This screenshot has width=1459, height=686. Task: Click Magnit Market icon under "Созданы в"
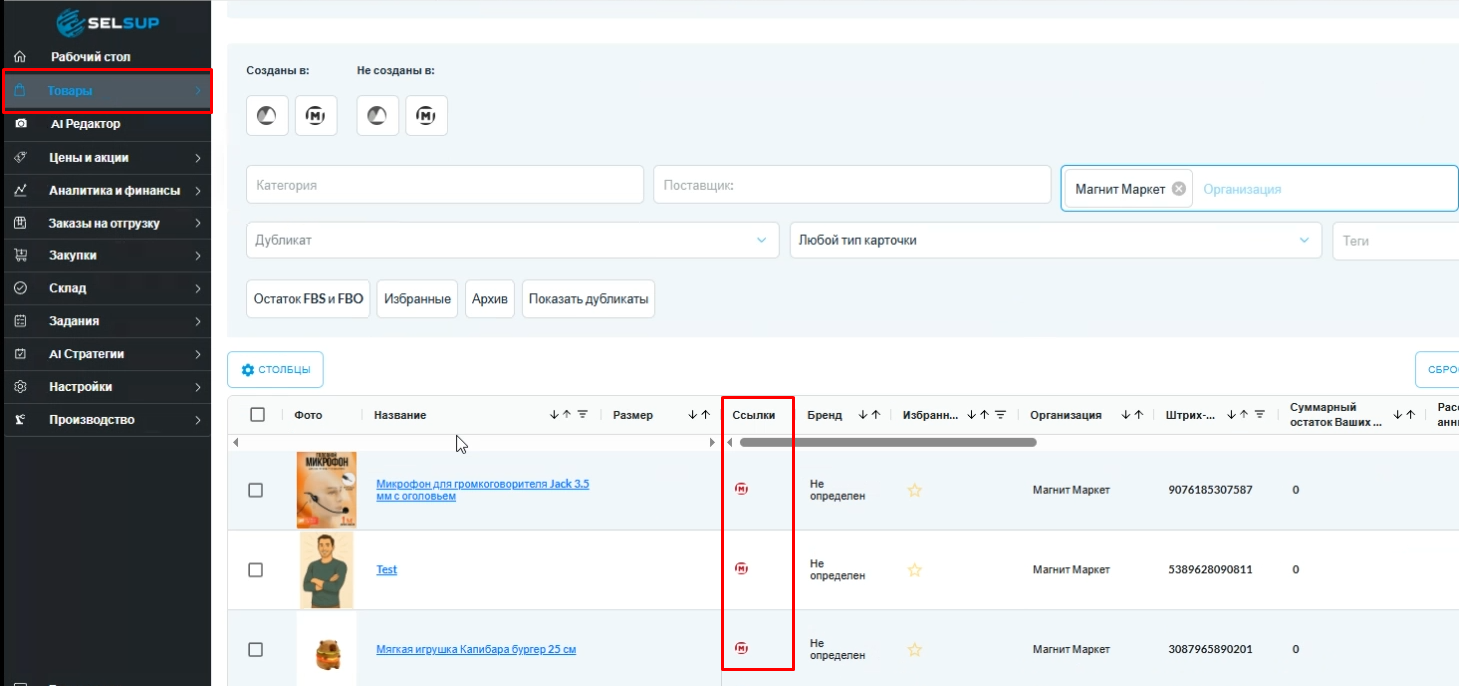[x=316, y=116]
